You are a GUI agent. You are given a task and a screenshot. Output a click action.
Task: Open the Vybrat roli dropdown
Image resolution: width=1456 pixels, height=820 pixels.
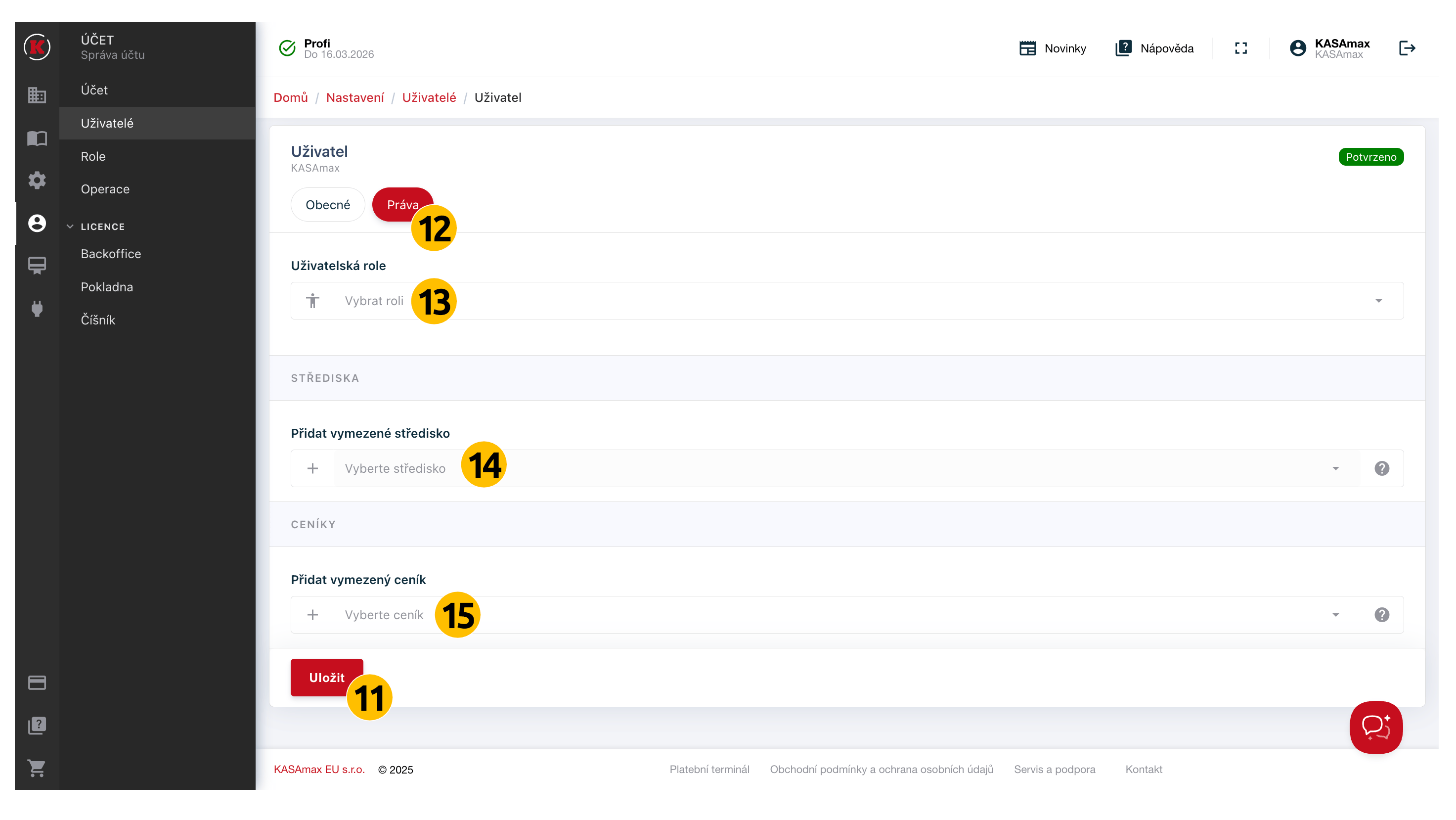pyautogui.click(x=848, y=301)
